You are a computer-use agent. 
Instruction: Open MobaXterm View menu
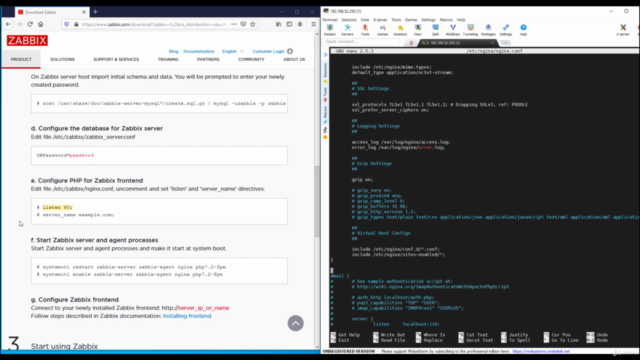[364, 20]
